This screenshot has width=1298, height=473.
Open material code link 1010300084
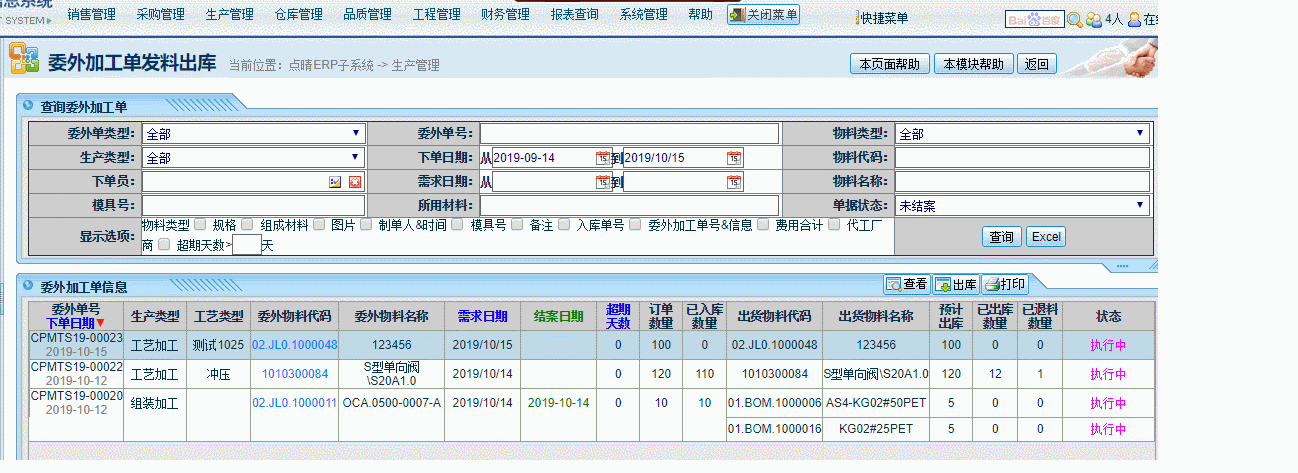(x=294, y=374)
